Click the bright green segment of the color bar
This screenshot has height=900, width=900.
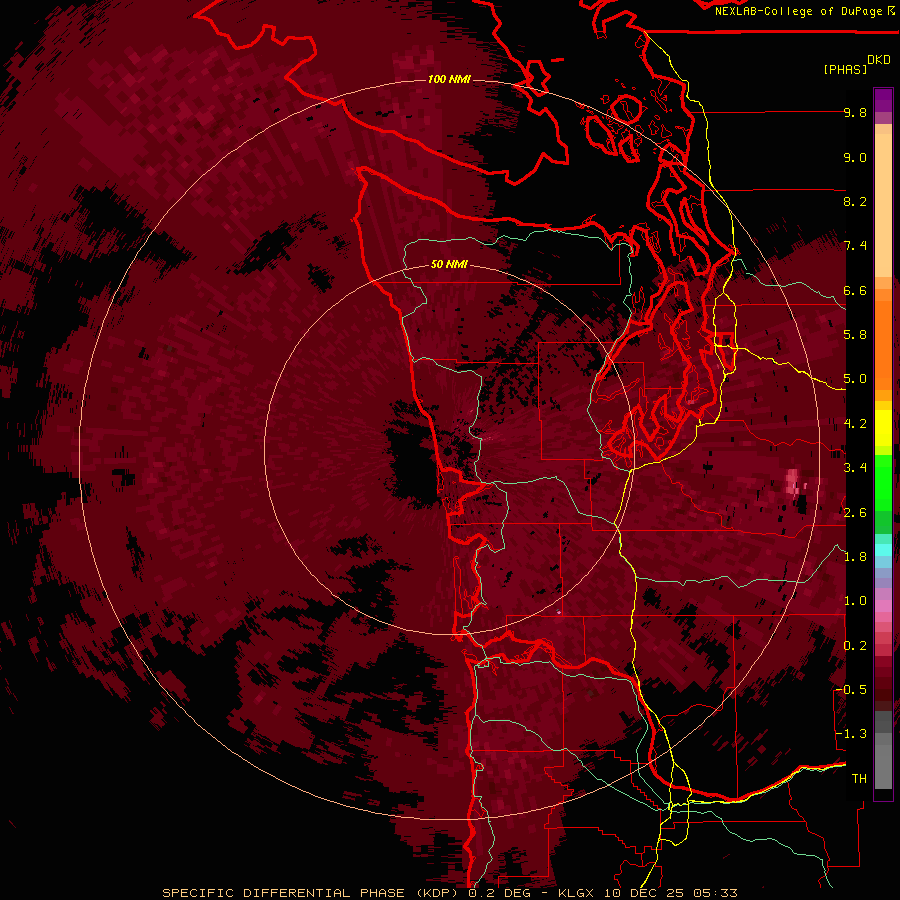point(883,482)
